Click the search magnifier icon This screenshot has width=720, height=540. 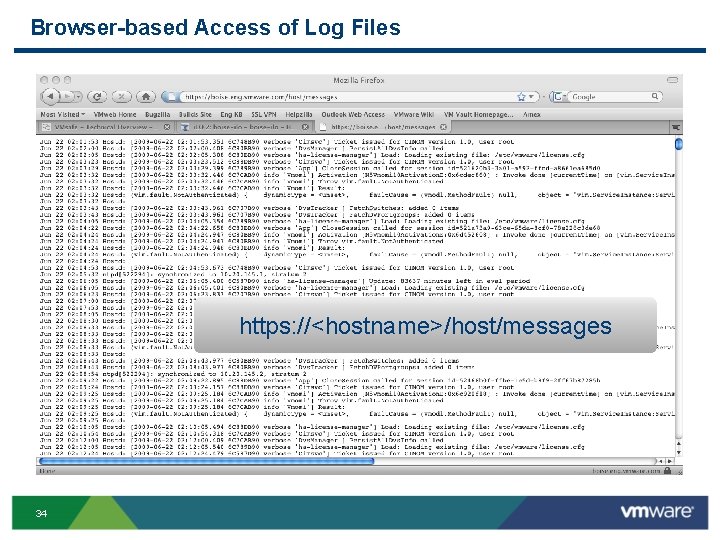pyautogui.click(x=655, y=96)
